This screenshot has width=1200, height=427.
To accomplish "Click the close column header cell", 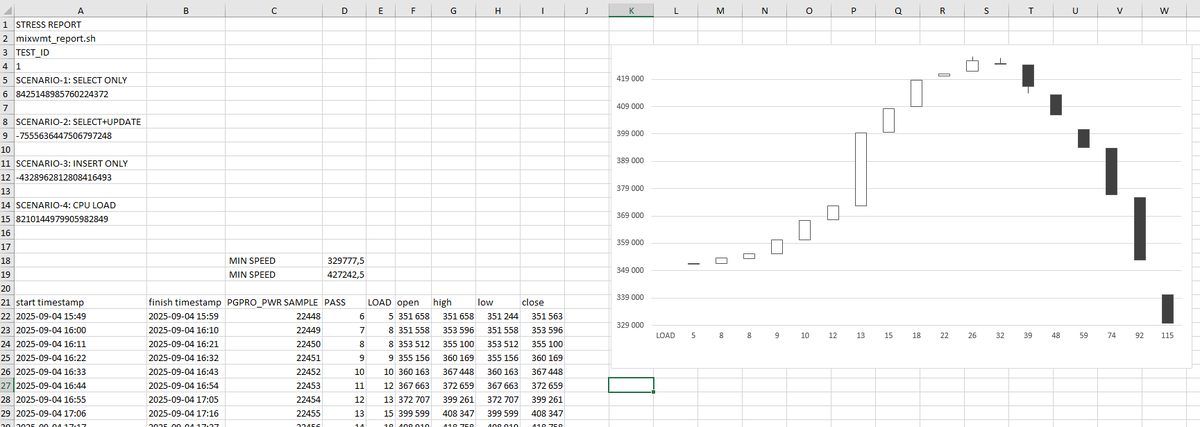I will click(542, 302).
